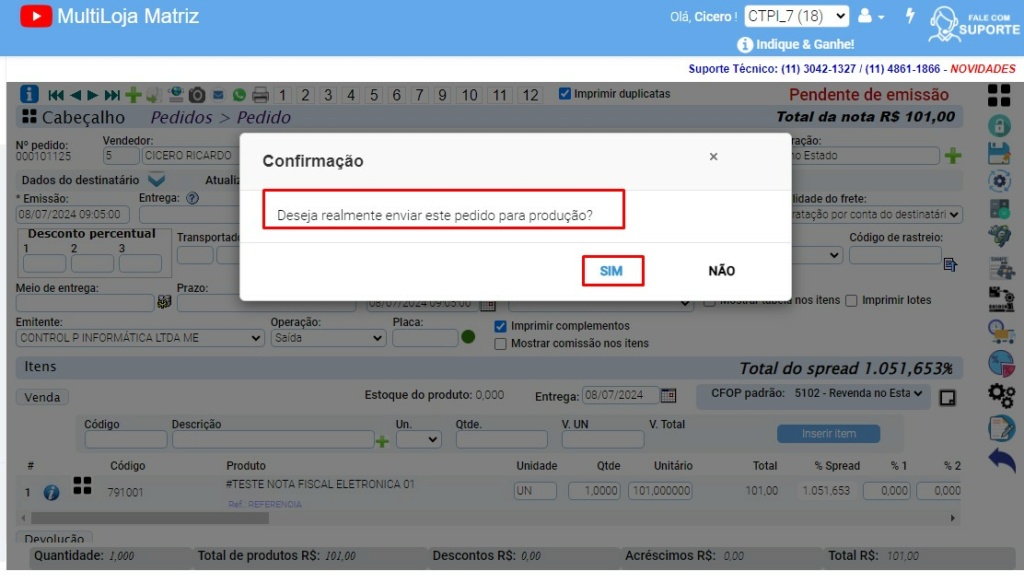Screen dimensions: 1024x583
Task: Click the camera icon in toolbar
Action: point(197,95)
